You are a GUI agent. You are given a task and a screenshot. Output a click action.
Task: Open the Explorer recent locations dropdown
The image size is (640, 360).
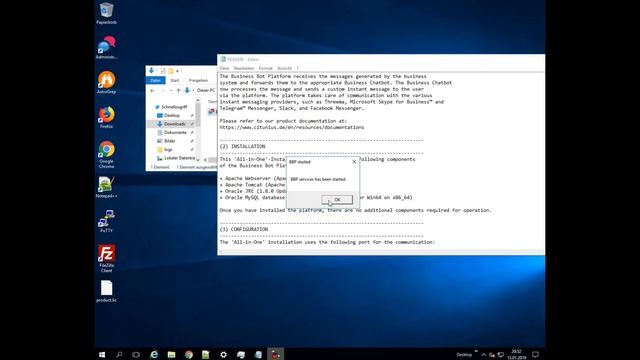pyautogui.click(x=171, y=90)
